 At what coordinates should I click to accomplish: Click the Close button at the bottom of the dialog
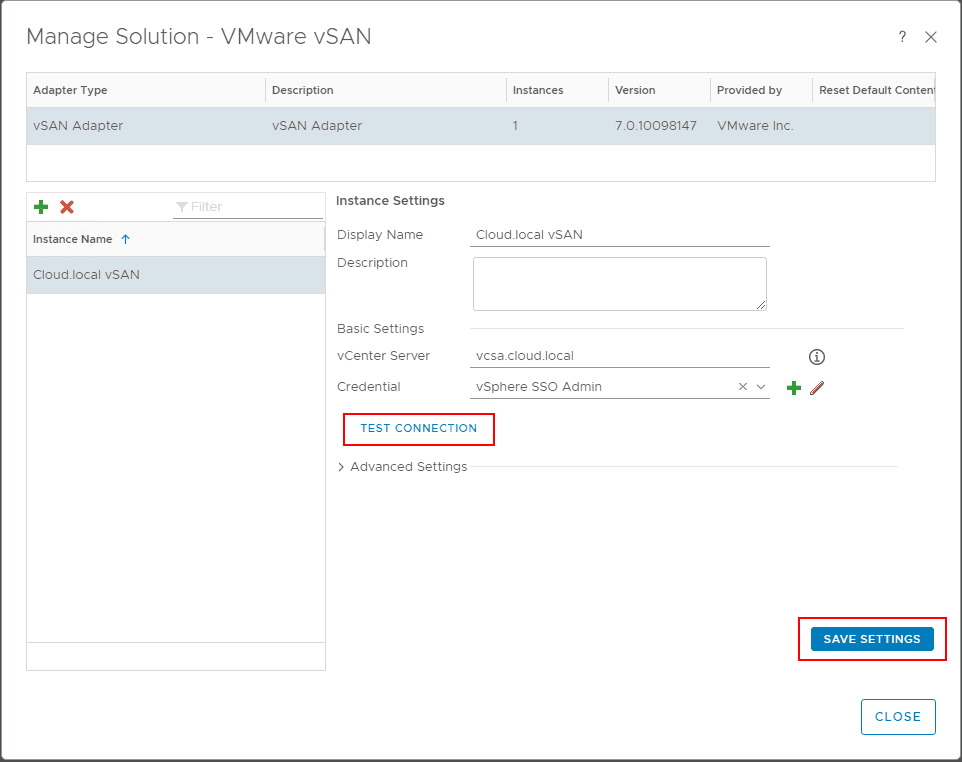[x=898, y=717]
